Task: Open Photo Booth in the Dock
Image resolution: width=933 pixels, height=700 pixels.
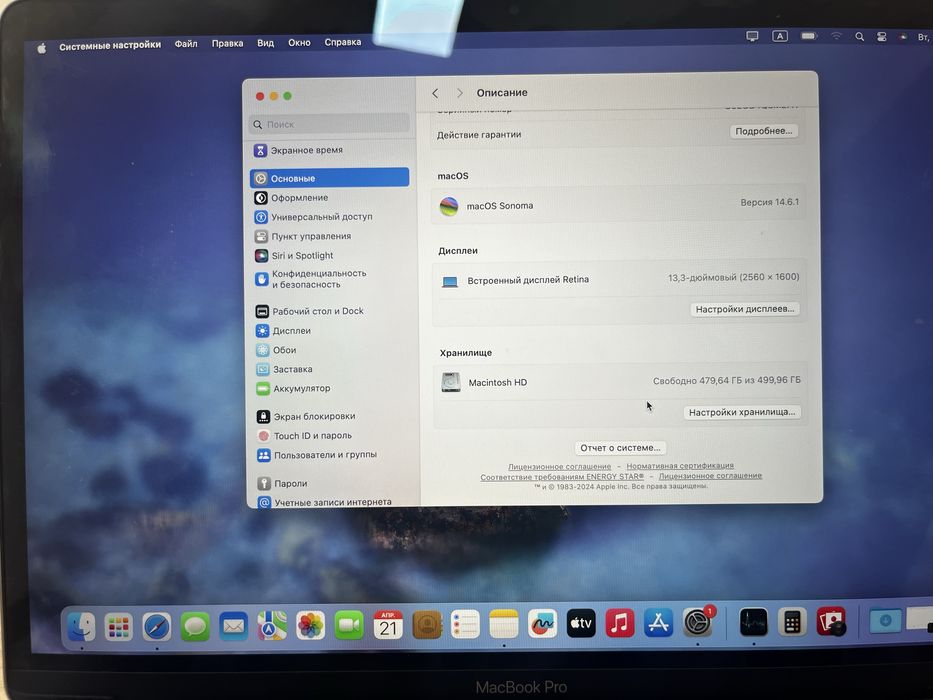Action: click(831, 622)
